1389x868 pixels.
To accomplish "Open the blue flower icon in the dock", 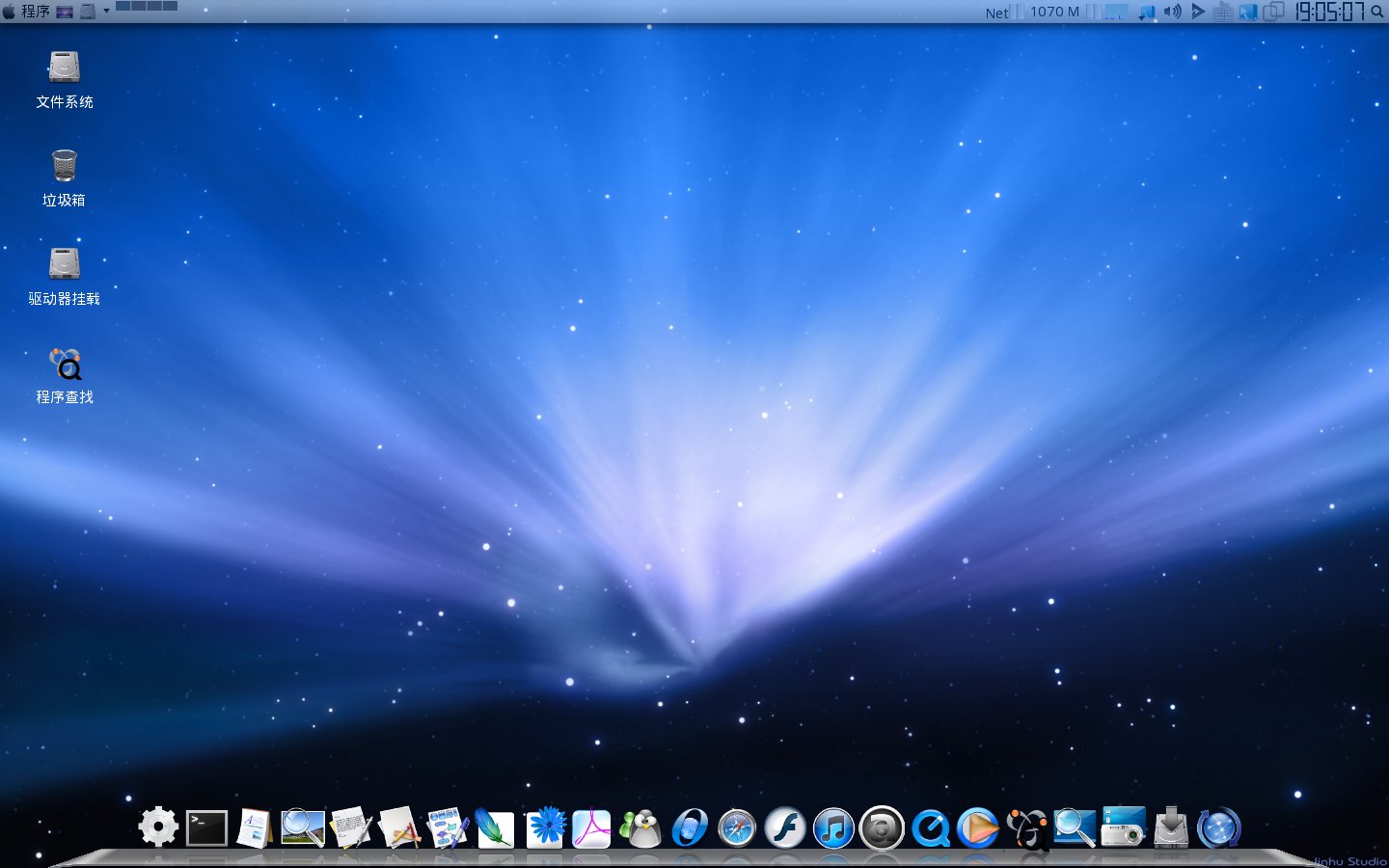I will click(x=546, y=827).
